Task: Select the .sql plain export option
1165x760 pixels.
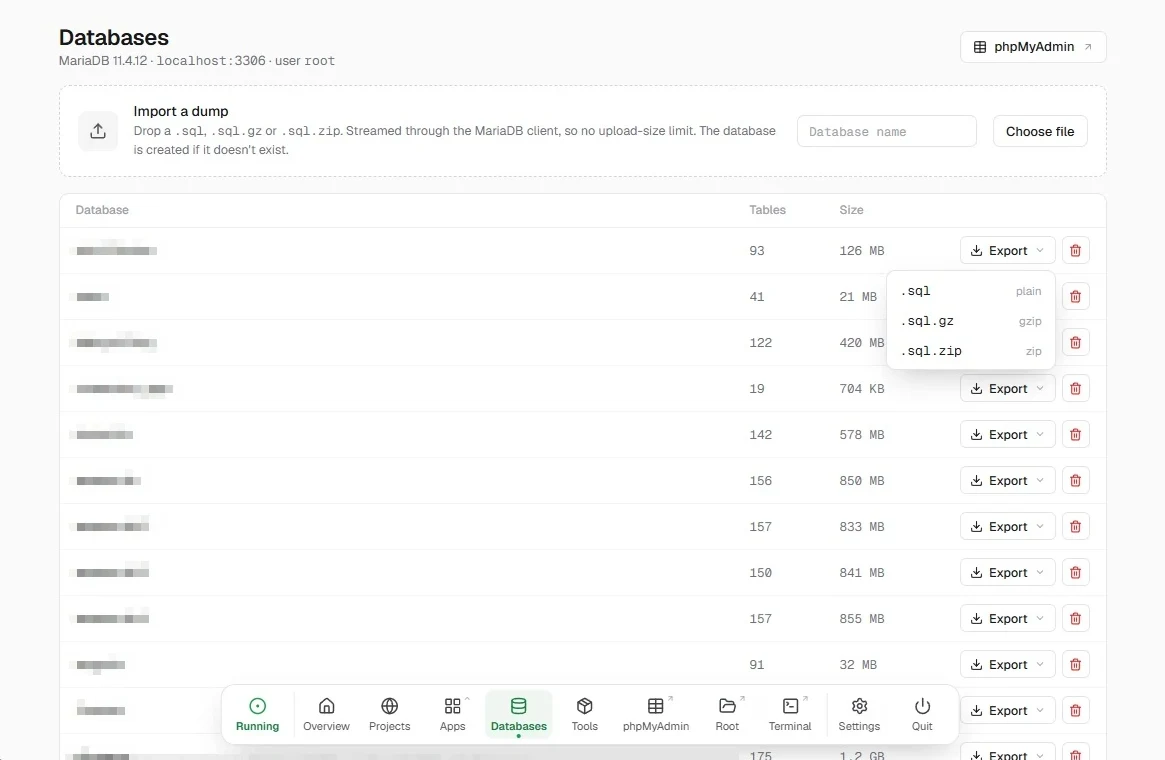Action: tap(970, 291)
